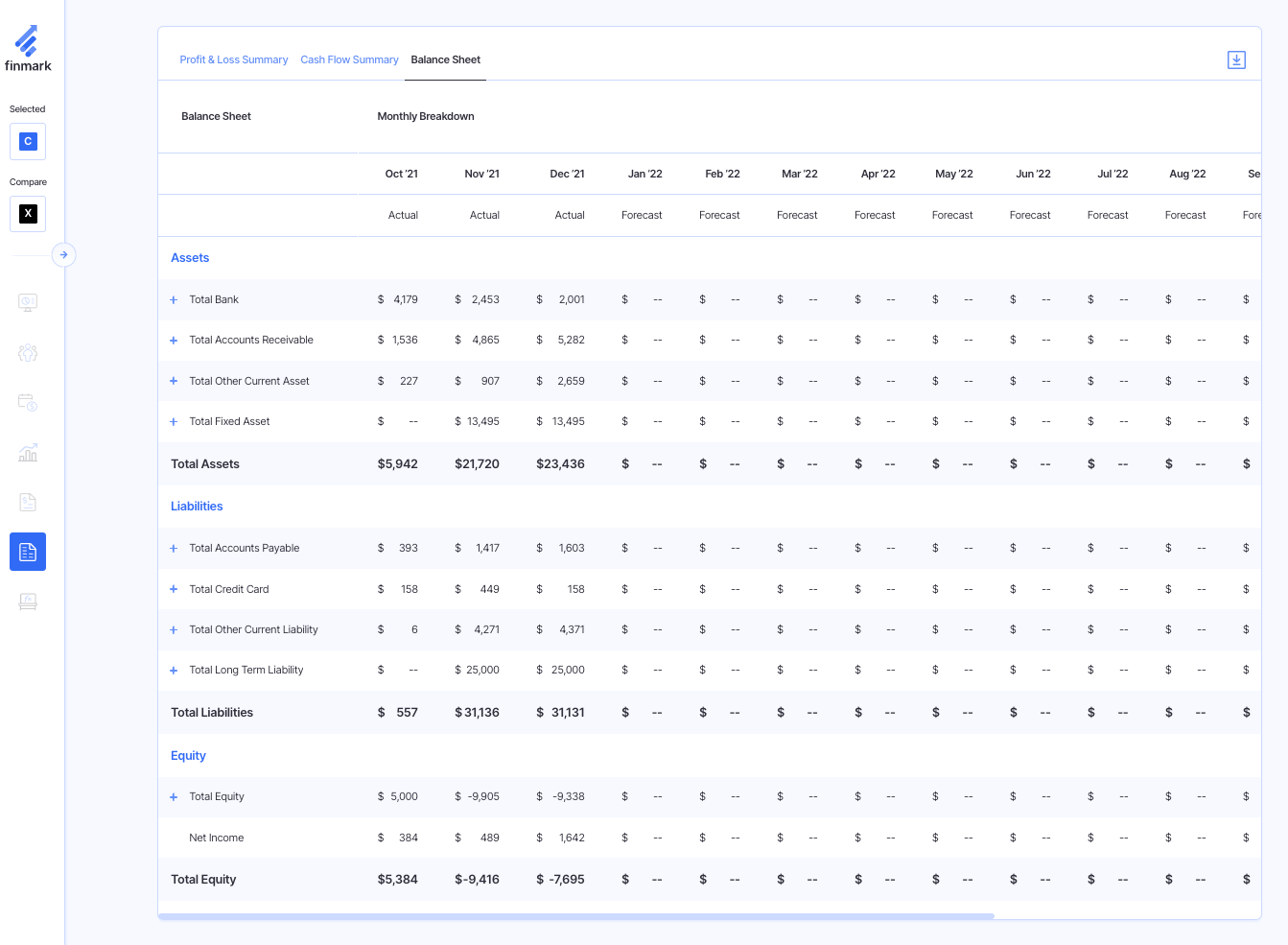Open the payroll calendar icon in sidebar
This screenshot has width=1288, height=945.
click(28, 402)
